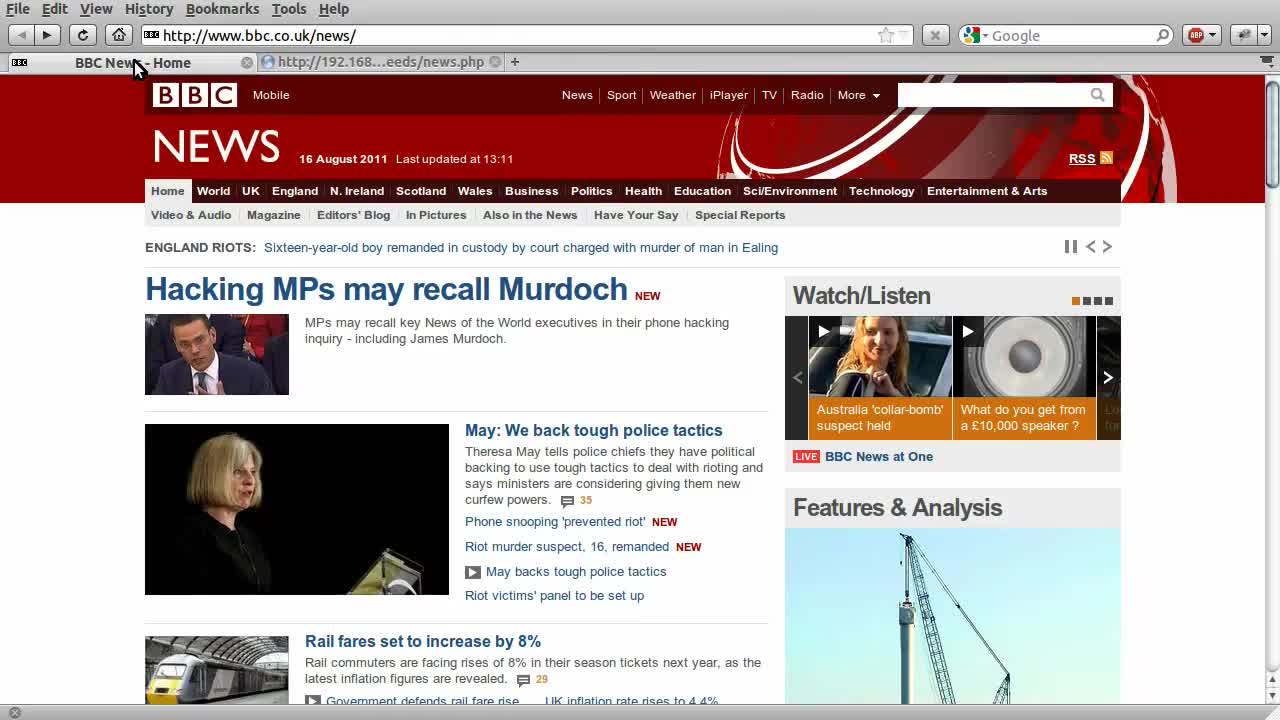Open the History menu
1280x720 pixels.
[x=149, y=9]
